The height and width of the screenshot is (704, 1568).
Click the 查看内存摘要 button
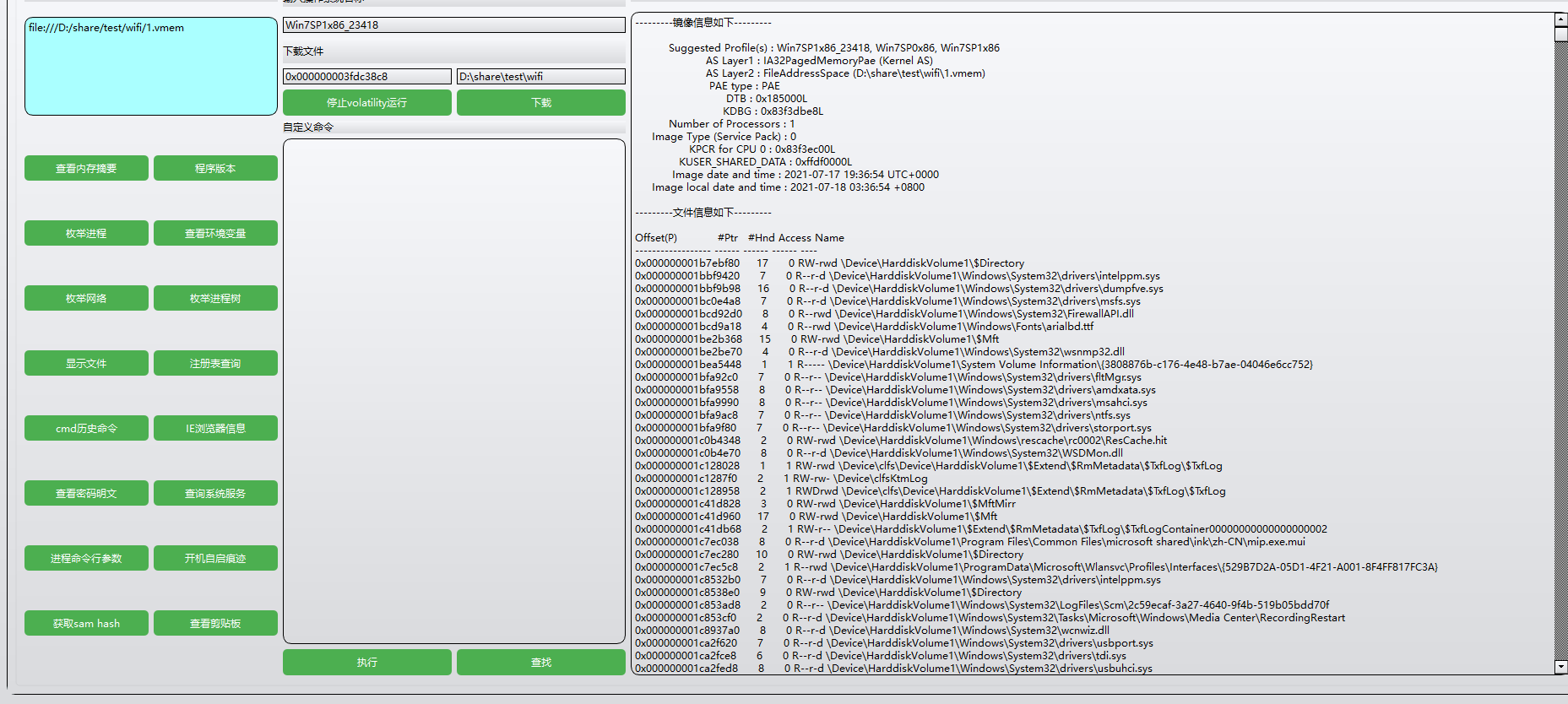(86, 168)
